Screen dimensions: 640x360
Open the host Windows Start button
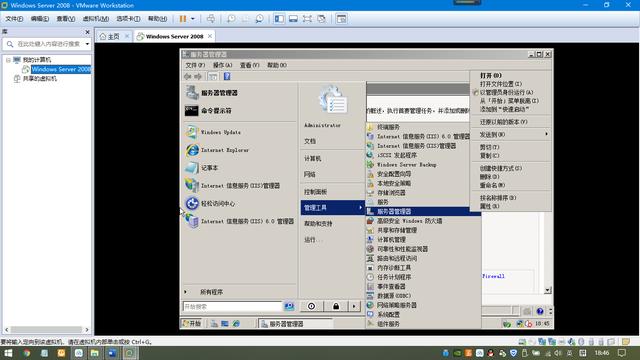[x=8, y=353]
